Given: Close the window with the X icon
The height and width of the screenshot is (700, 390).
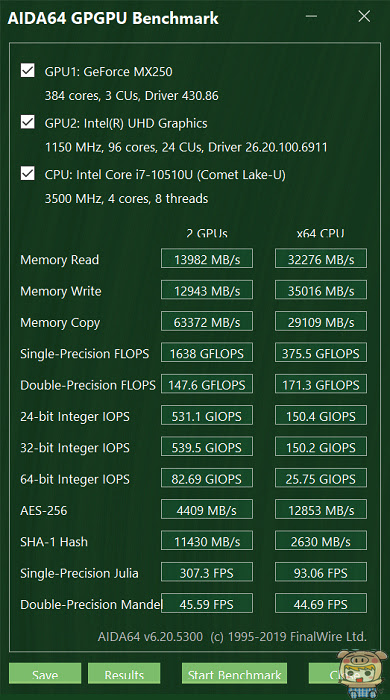Looking at the screenshot, I should pos(364,17).
